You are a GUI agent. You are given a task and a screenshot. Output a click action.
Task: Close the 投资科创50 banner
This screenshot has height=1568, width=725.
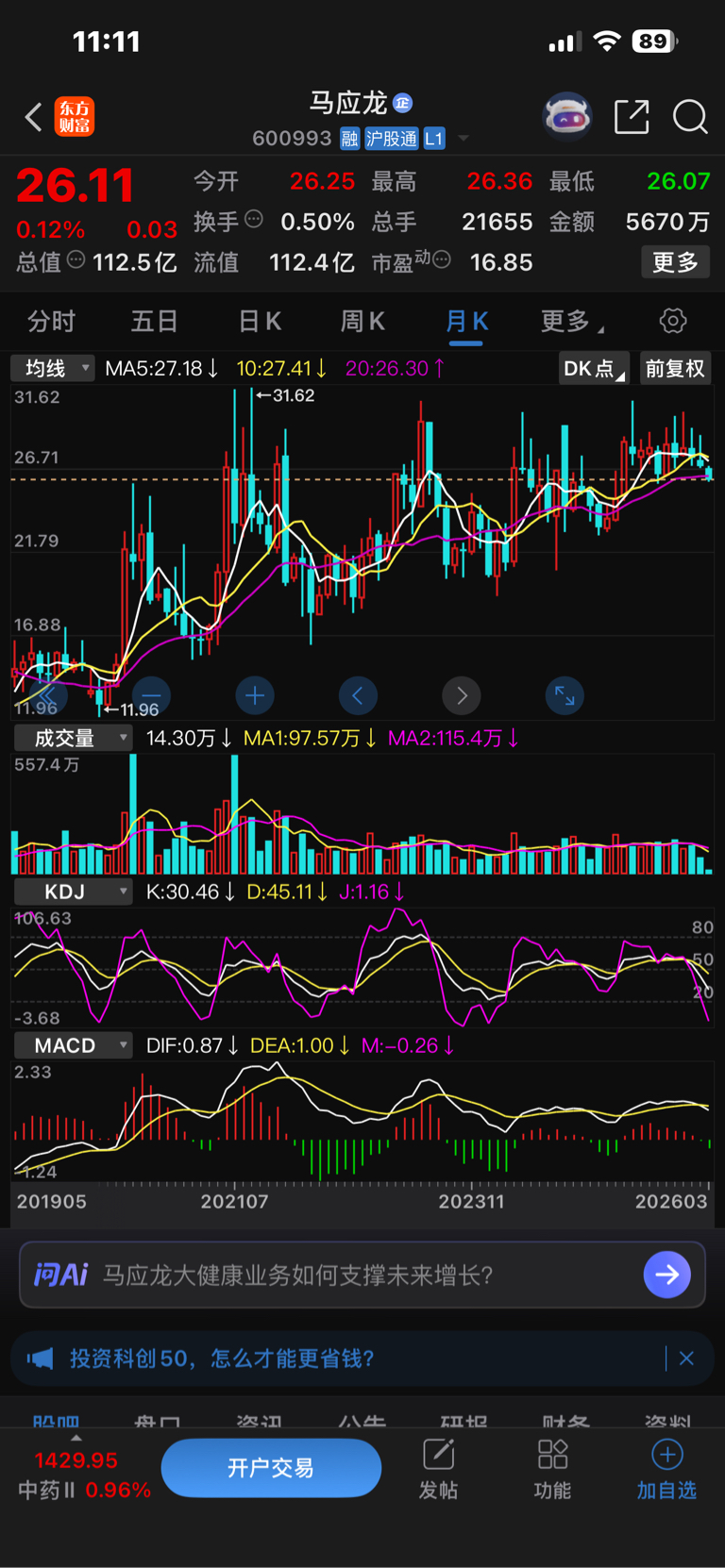coord(686,1359)
